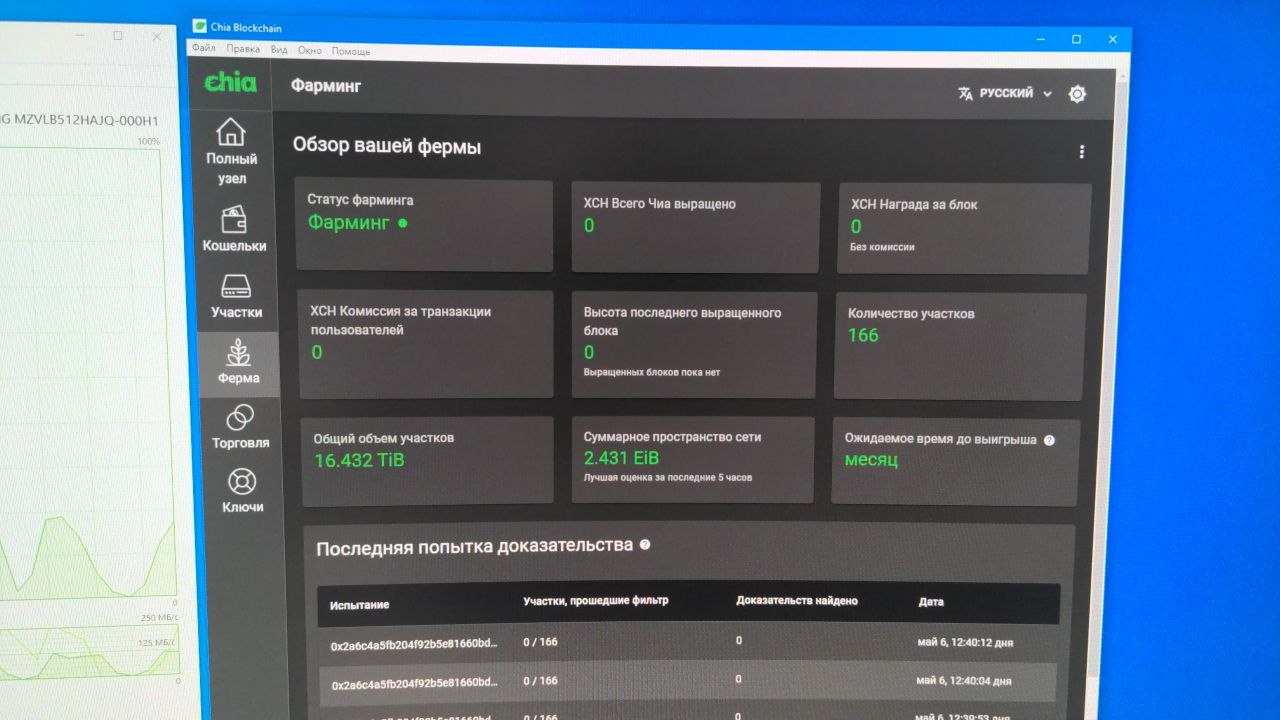Open settings via the gear icon

click(x=1077, y=94)
